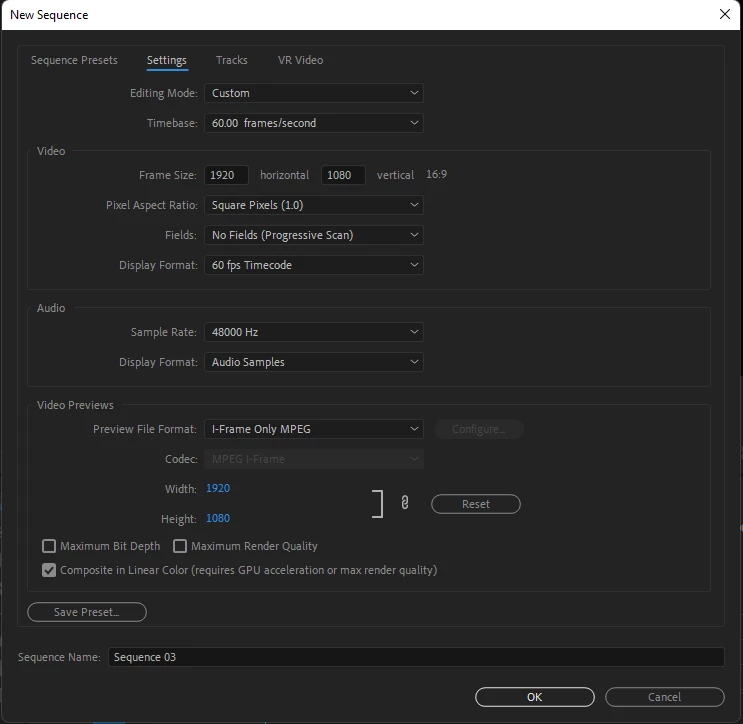Open the VR Video tab
The image size is (743, 724).
(300, 60)
